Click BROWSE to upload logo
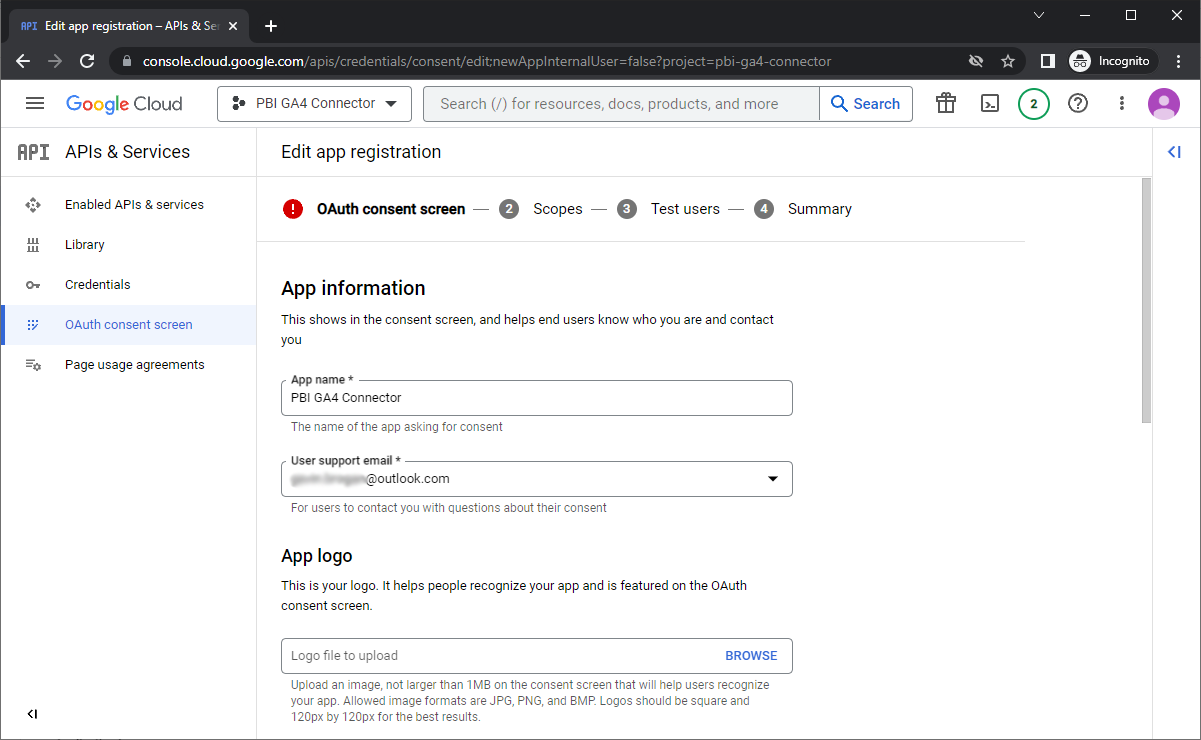Image resolution: width=1201 pixels, height=740 pixels. (x=751, y=656)
